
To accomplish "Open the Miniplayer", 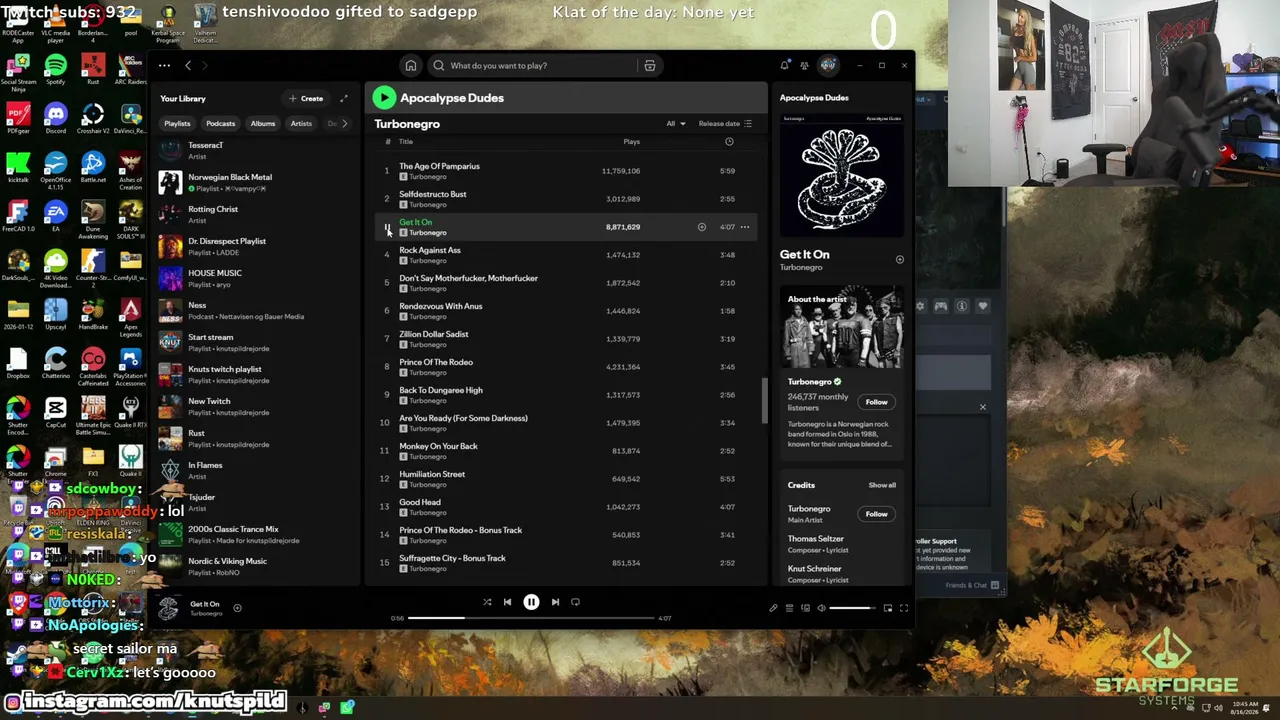I will click(887, 608).
